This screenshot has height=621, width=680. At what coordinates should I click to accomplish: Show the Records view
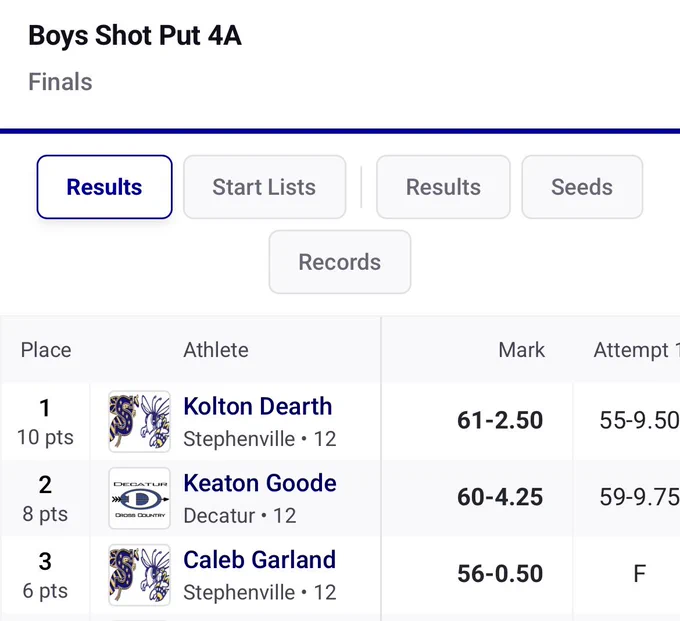click(x=340, y=262)
